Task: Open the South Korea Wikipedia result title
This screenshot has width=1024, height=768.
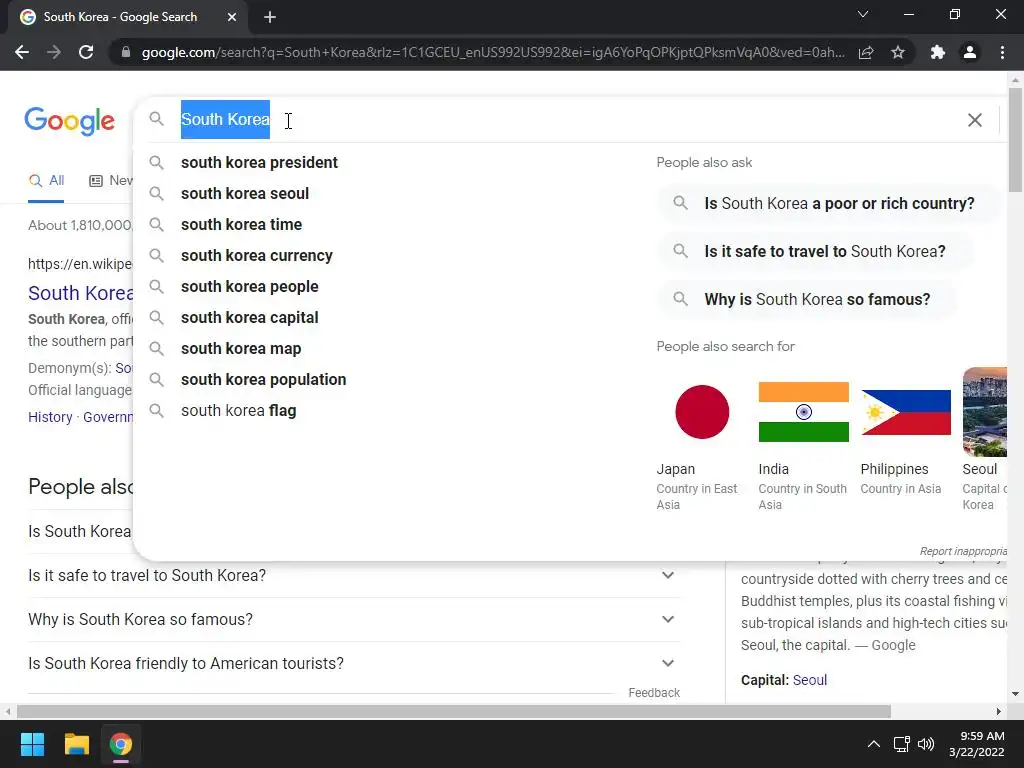Action: tap(81, 293)
